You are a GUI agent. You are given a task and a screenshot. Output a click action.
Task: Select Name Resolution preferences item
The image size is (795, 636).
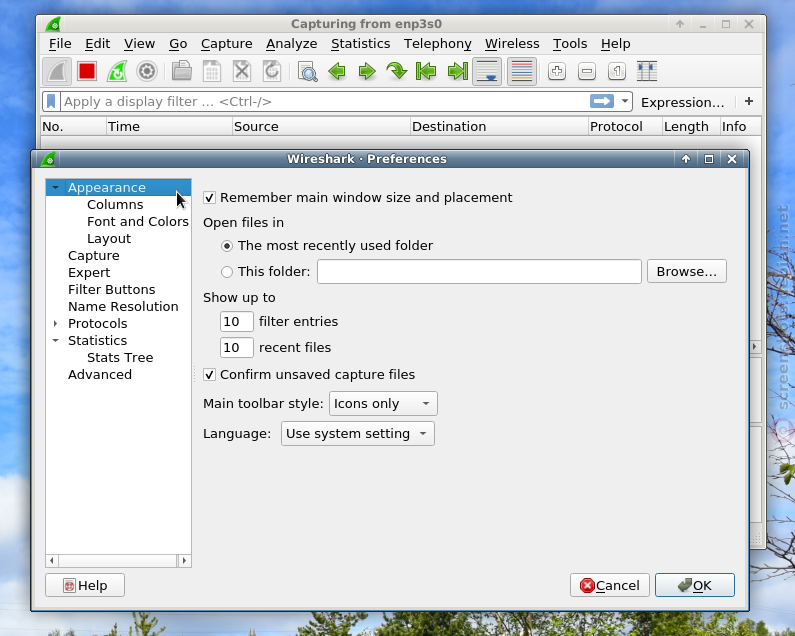click(x=123, y=307)
